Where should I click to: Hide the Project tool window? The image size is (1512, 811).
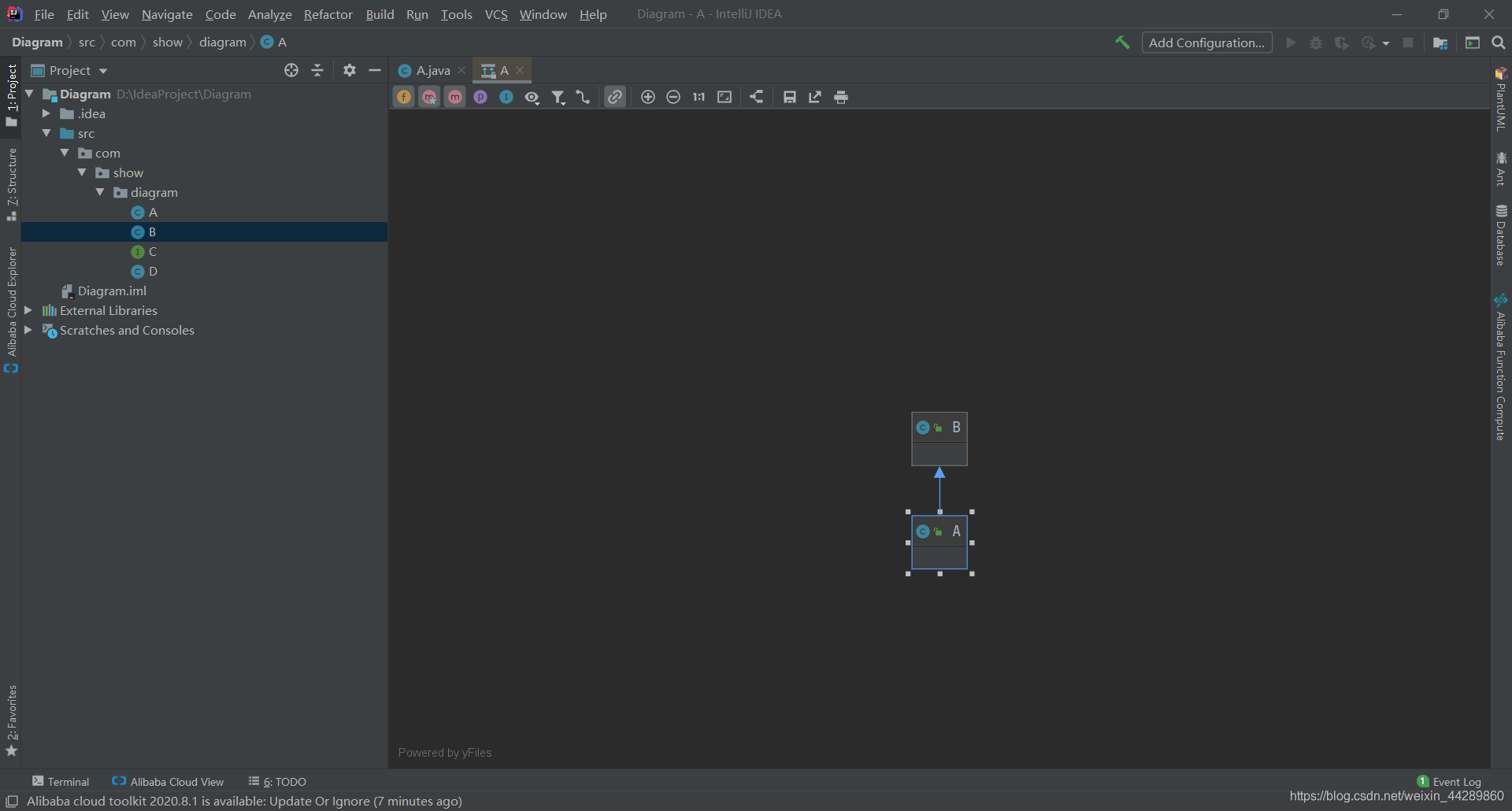point(375,70)
